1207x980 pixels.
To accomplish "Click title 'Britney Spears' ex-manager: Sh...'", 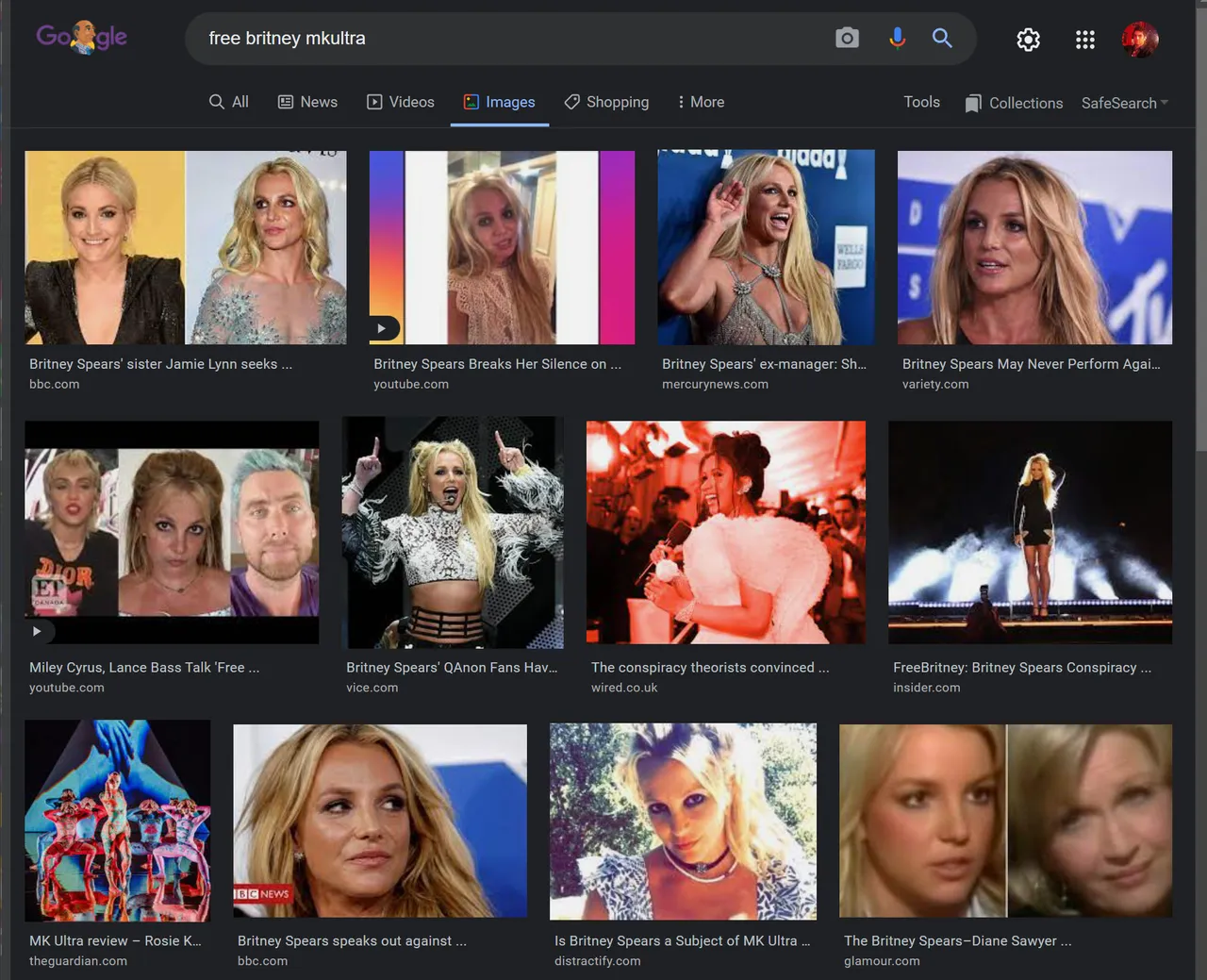I will click(x=764, y=364).
